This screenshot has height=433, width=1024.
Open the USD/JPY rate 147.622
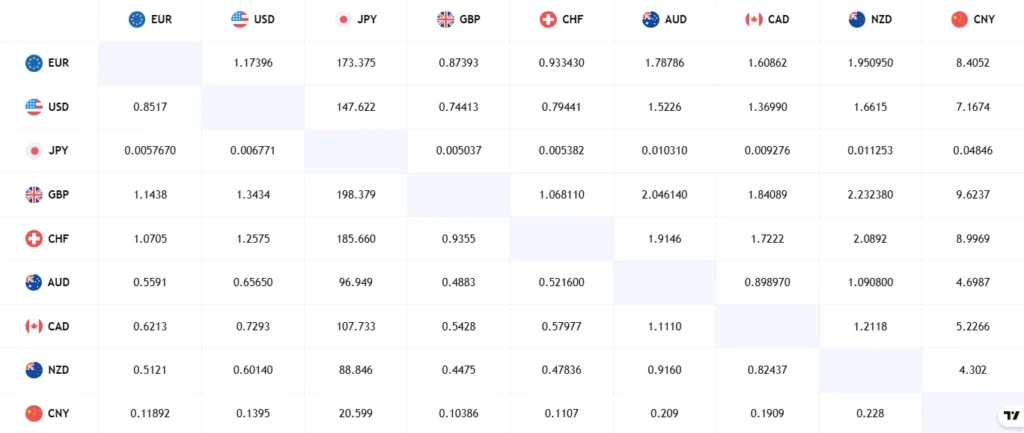pyautogui.click(x=355, y=107)
